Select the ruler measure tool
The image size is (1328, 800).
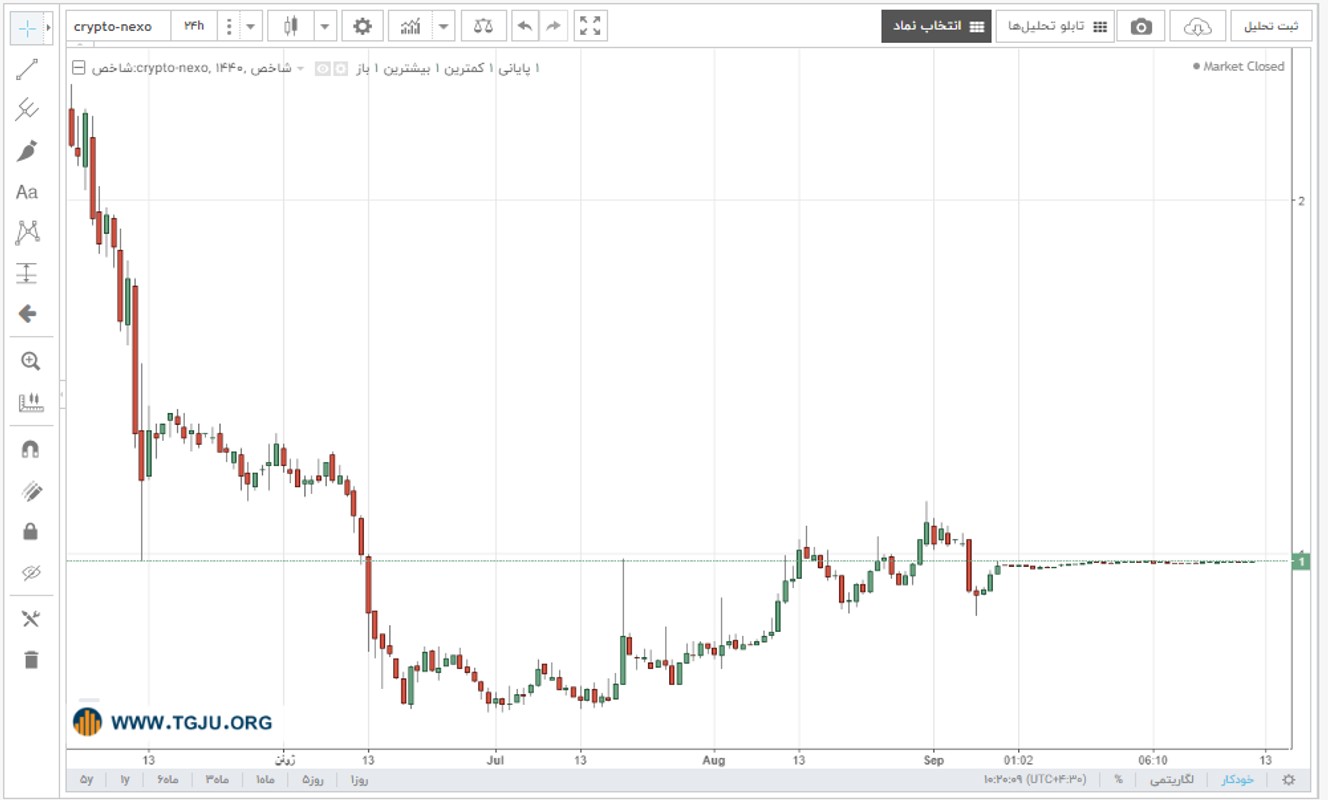click(30, 402)
